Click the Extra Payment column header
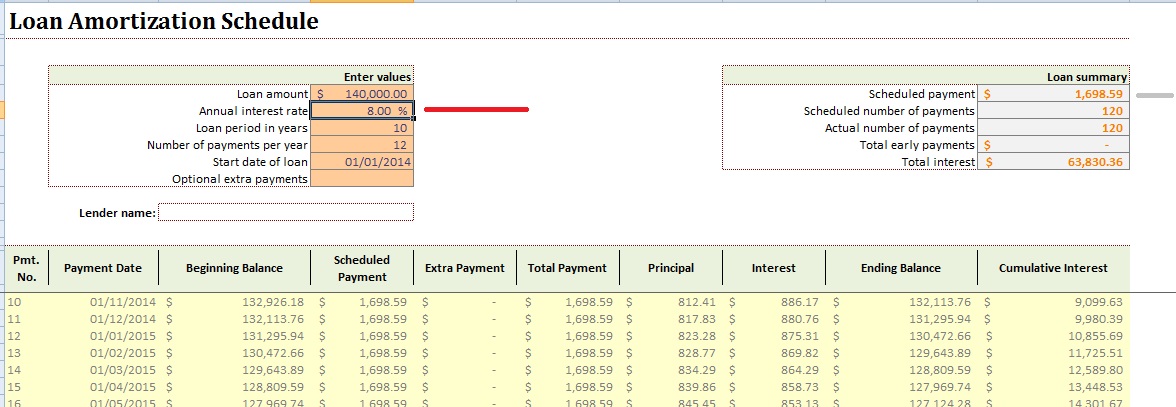 pyautogui.click(x=464, y=268)
